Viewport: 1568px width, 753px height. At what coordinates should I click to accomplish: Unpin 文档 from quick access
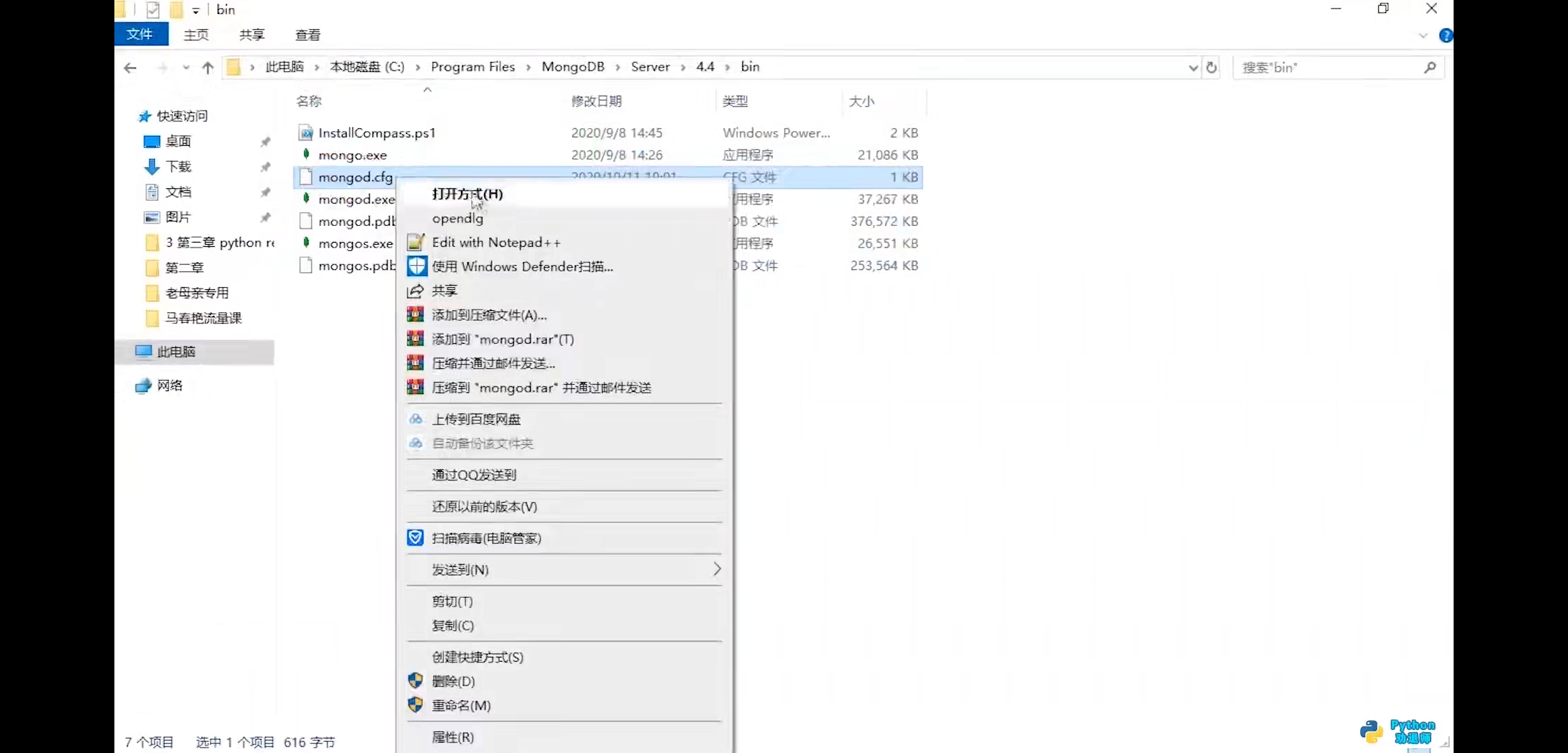point(266,192)
